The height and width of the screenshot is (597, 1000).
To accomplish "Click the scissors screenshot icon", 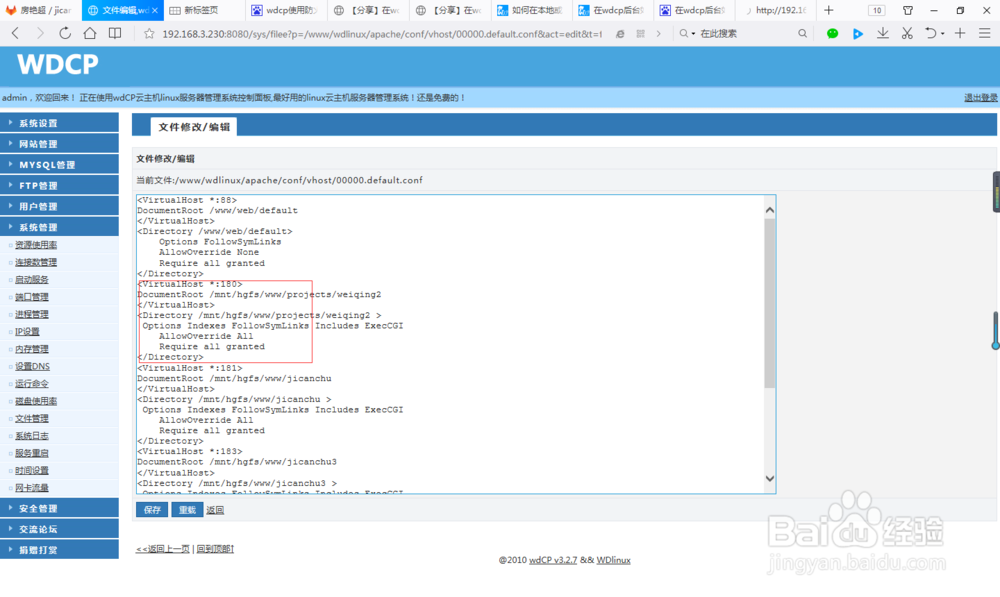I will click(x=907, y=33).
